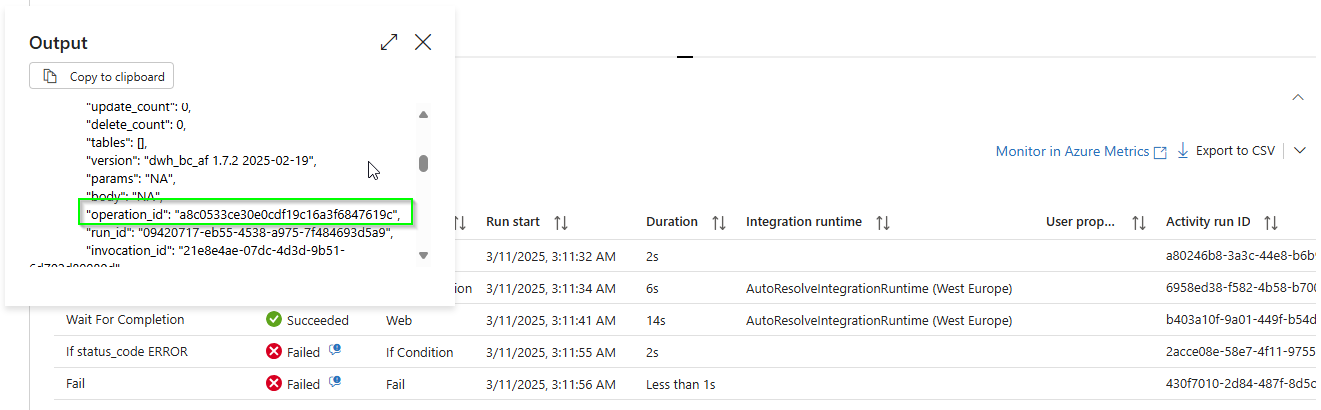
Task: Expand the Output panel to full size
Action: tap(389, 42)
